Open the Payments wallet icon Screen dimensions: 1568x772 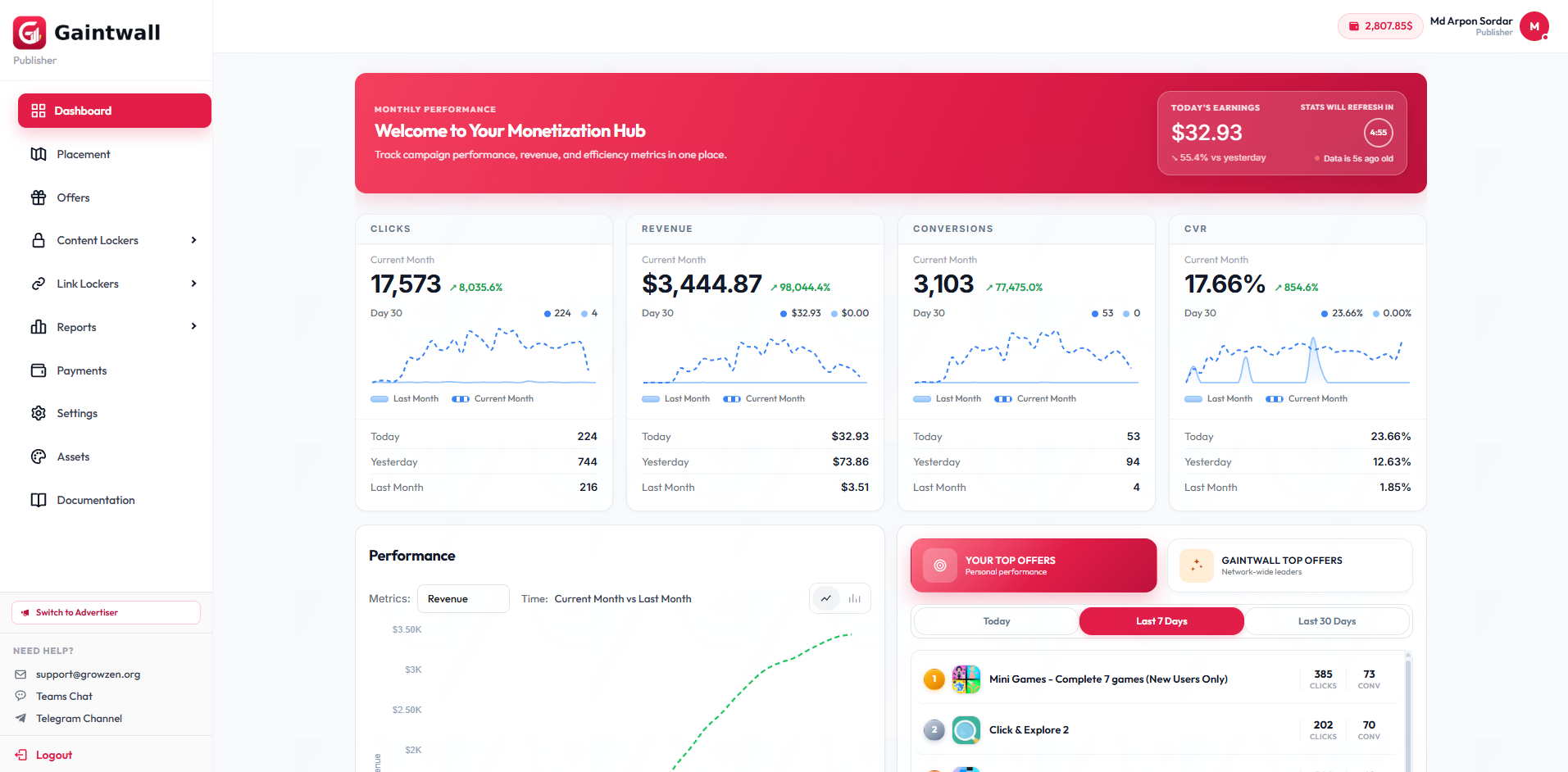pyautogui.click(x=39, y=370)
